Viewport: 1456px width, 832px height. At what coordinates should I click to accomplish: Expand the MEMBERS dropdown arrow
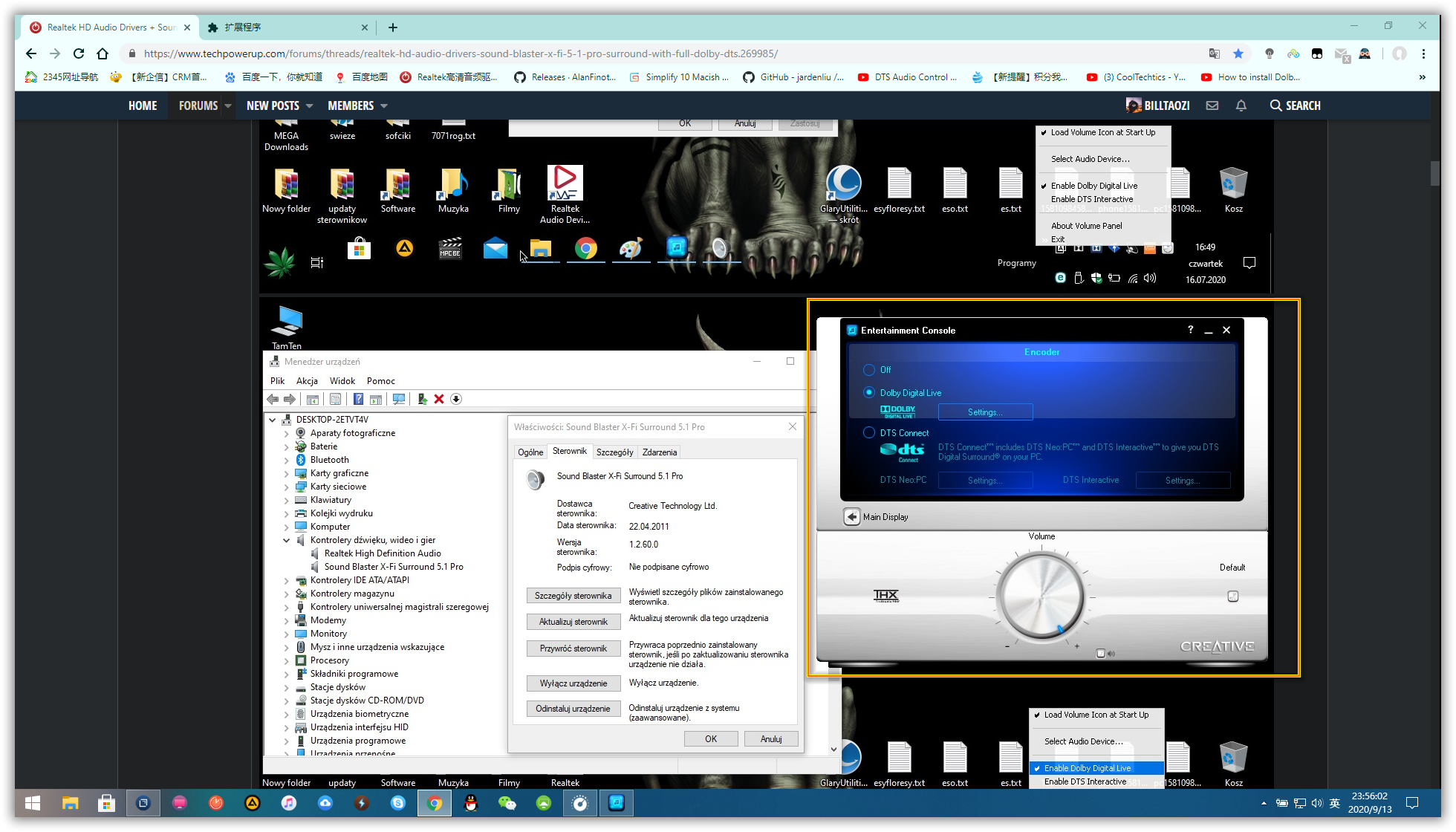click(x=384, y=105)
